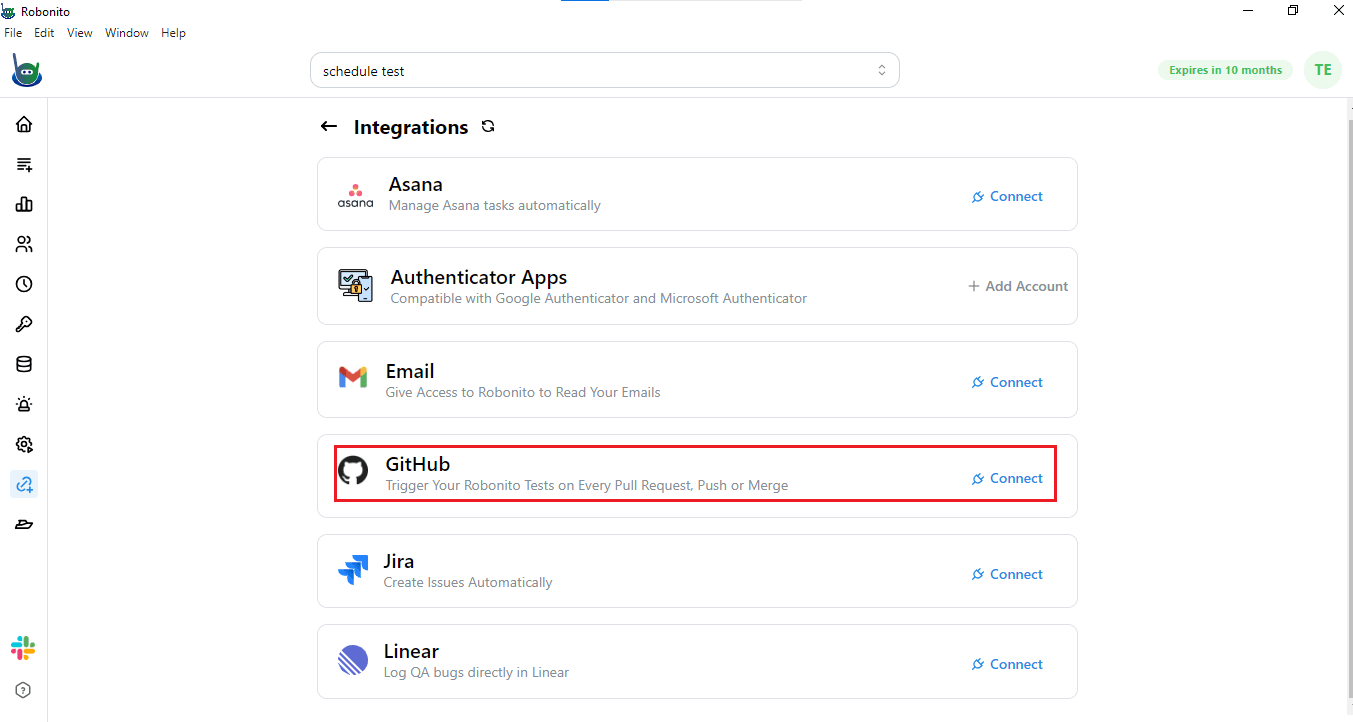Open the schedule test project dropdown
This screenshot has width=1353, height=722.
pyautogui.click(x=605, y=70)
